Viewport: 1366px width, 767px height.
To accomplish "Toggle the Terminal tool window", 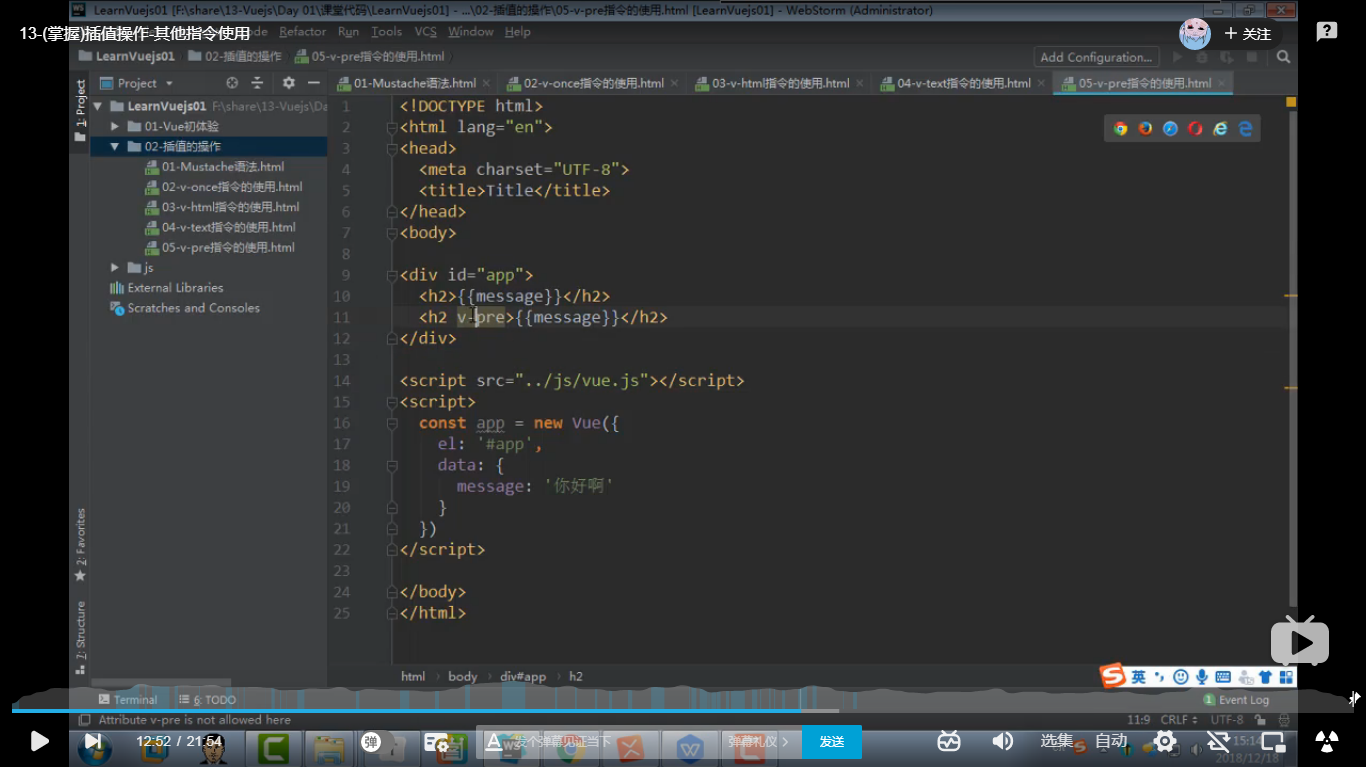I will 127,700.
